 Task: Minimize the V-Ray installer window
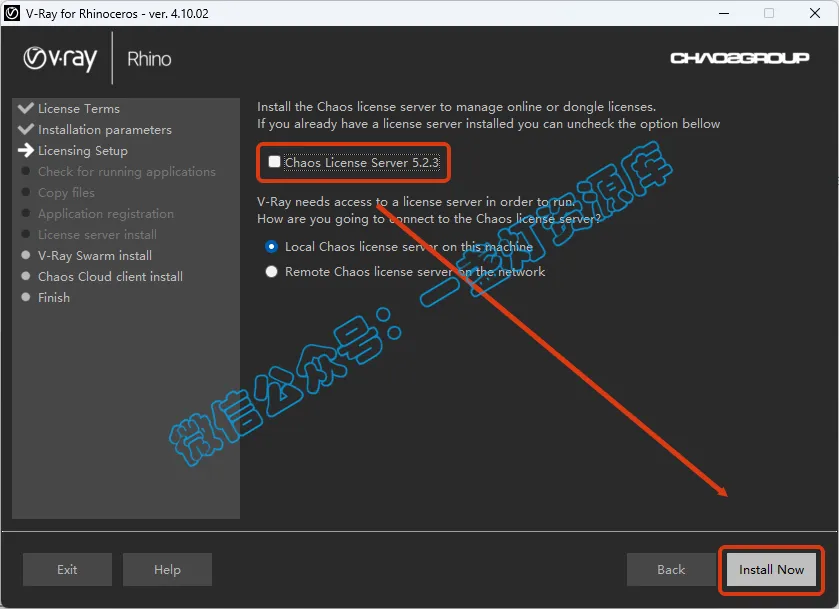coord(723,13)
